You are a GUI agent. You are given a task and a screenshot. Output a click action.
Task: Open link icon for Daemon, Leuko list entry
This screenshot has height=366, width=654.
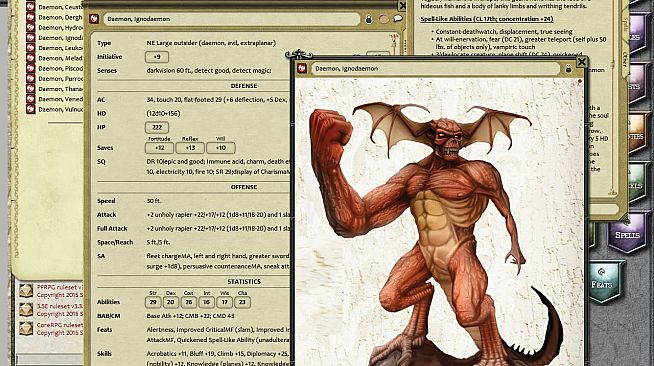(30, 48)
